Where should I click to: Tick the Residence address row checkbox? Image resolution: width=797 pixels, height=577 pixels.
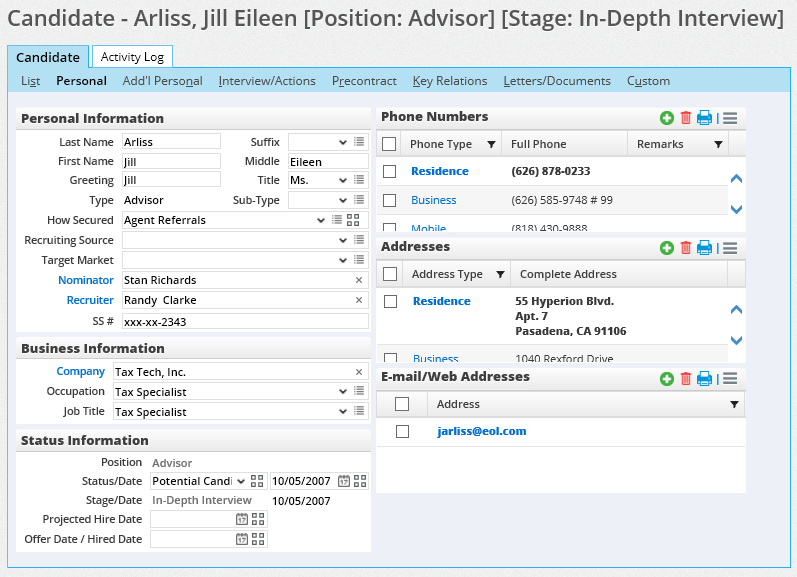(391, 301)
